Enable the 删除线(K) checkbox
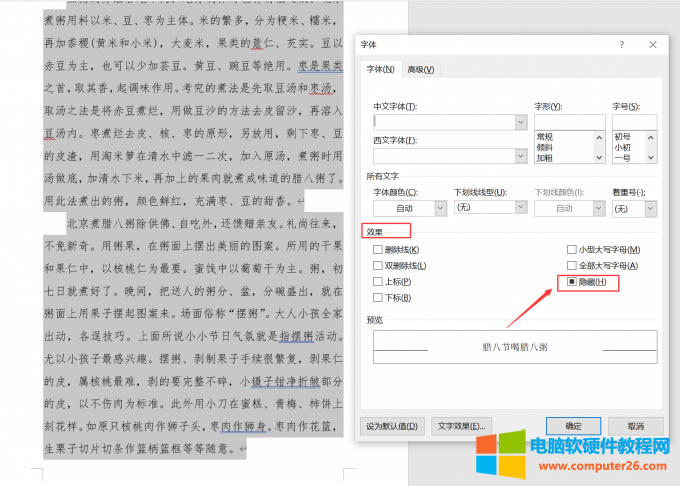This screenshot has height=486, width=680. point(378,249)
